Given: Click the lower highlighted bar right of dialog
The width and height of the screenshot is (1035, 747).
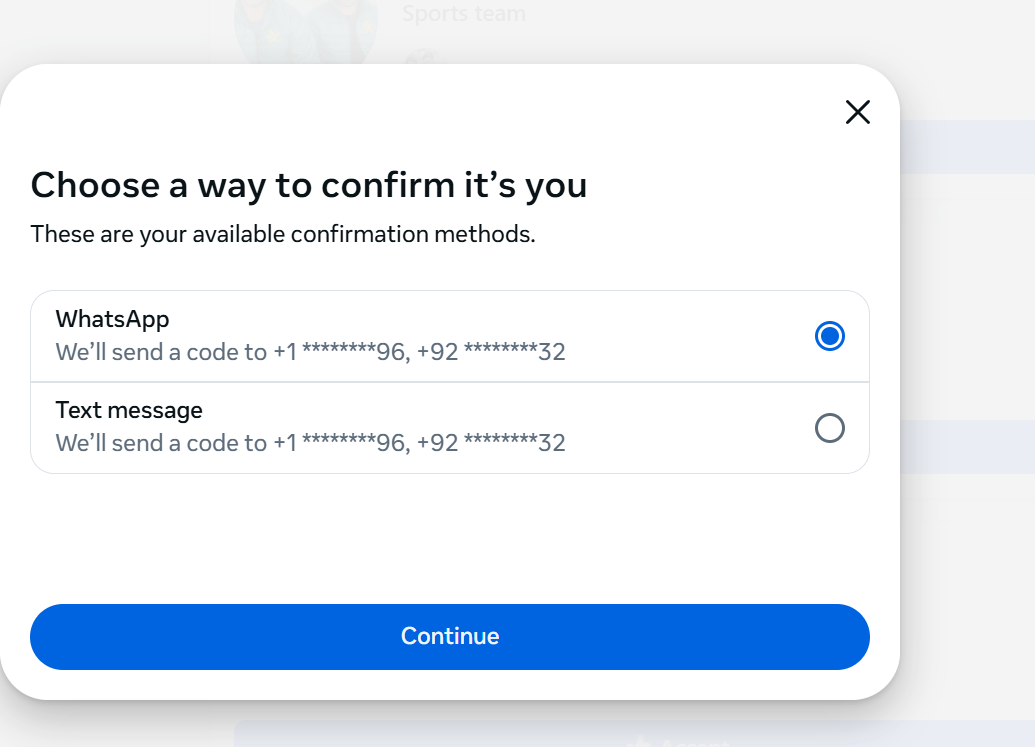Looking at the screenshot, I should pos(967,447).
